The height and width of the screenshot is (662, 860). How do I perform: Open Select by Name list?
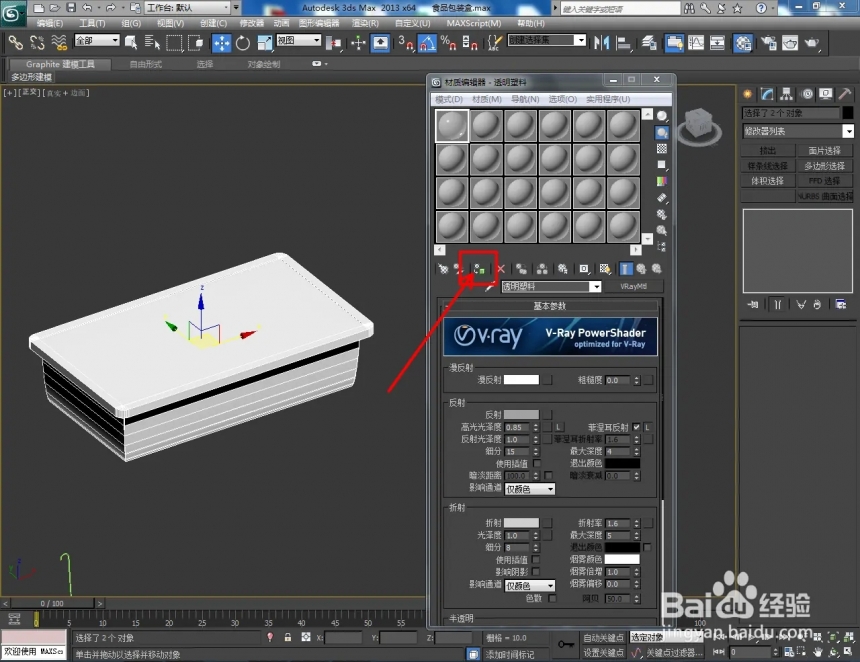[152, 42]
